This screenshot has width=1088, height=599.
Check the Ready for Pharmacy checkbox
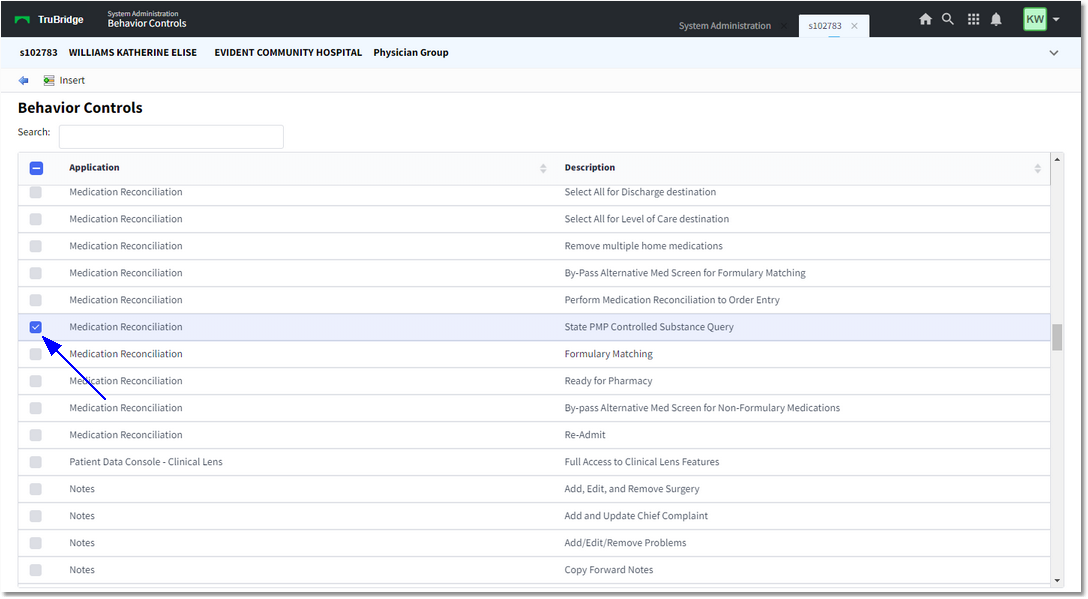(35, 381)
